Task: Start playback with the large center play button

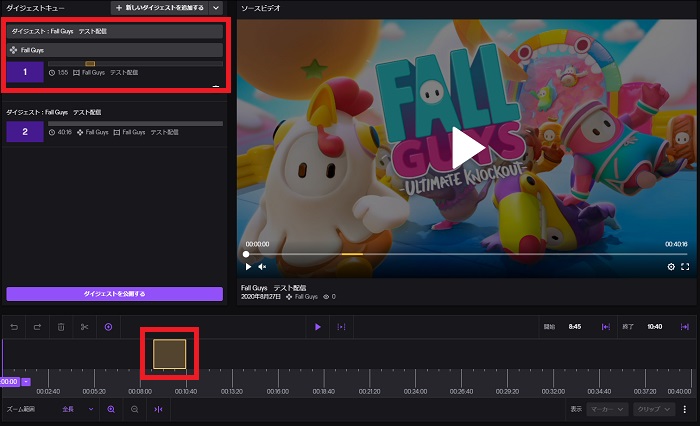Action: pyautogui.click(x=467, y=148)
